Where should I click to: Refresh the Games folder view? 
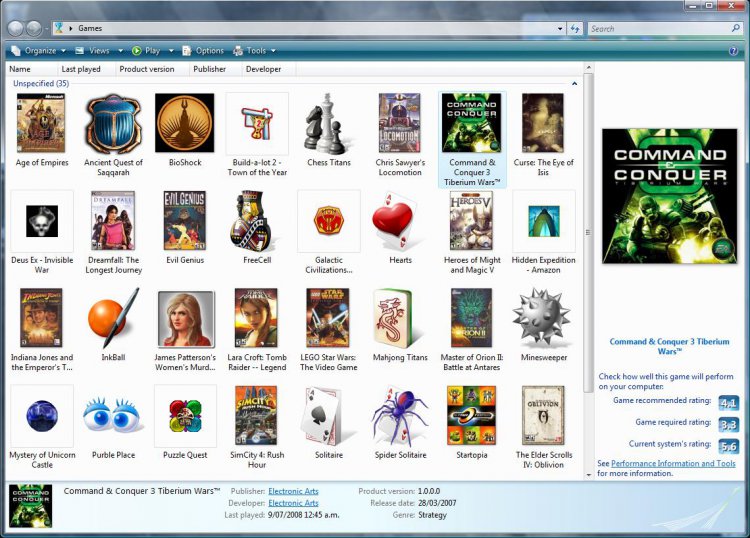[x=575, y=29]
